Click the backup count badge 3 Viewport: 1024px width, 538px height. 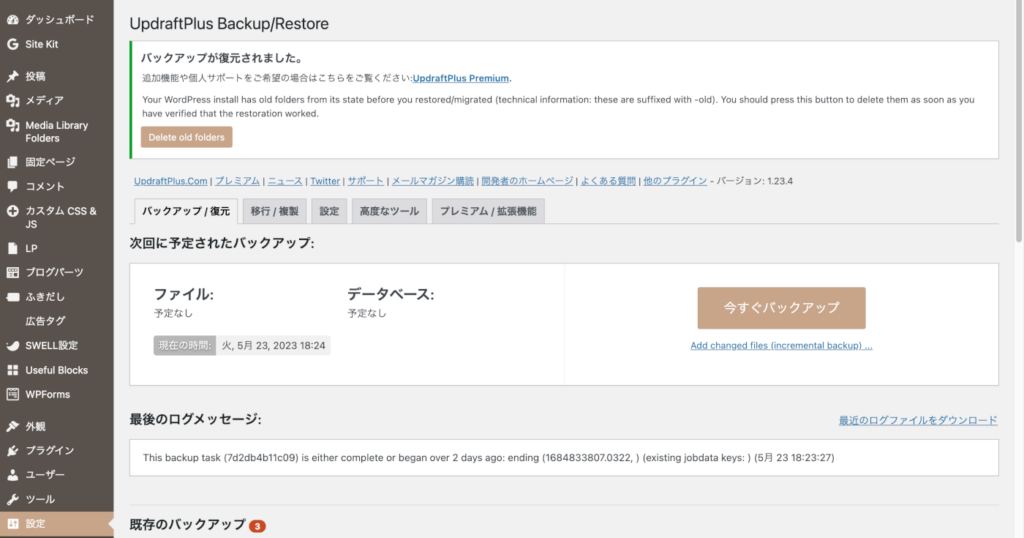click(257, 526)
